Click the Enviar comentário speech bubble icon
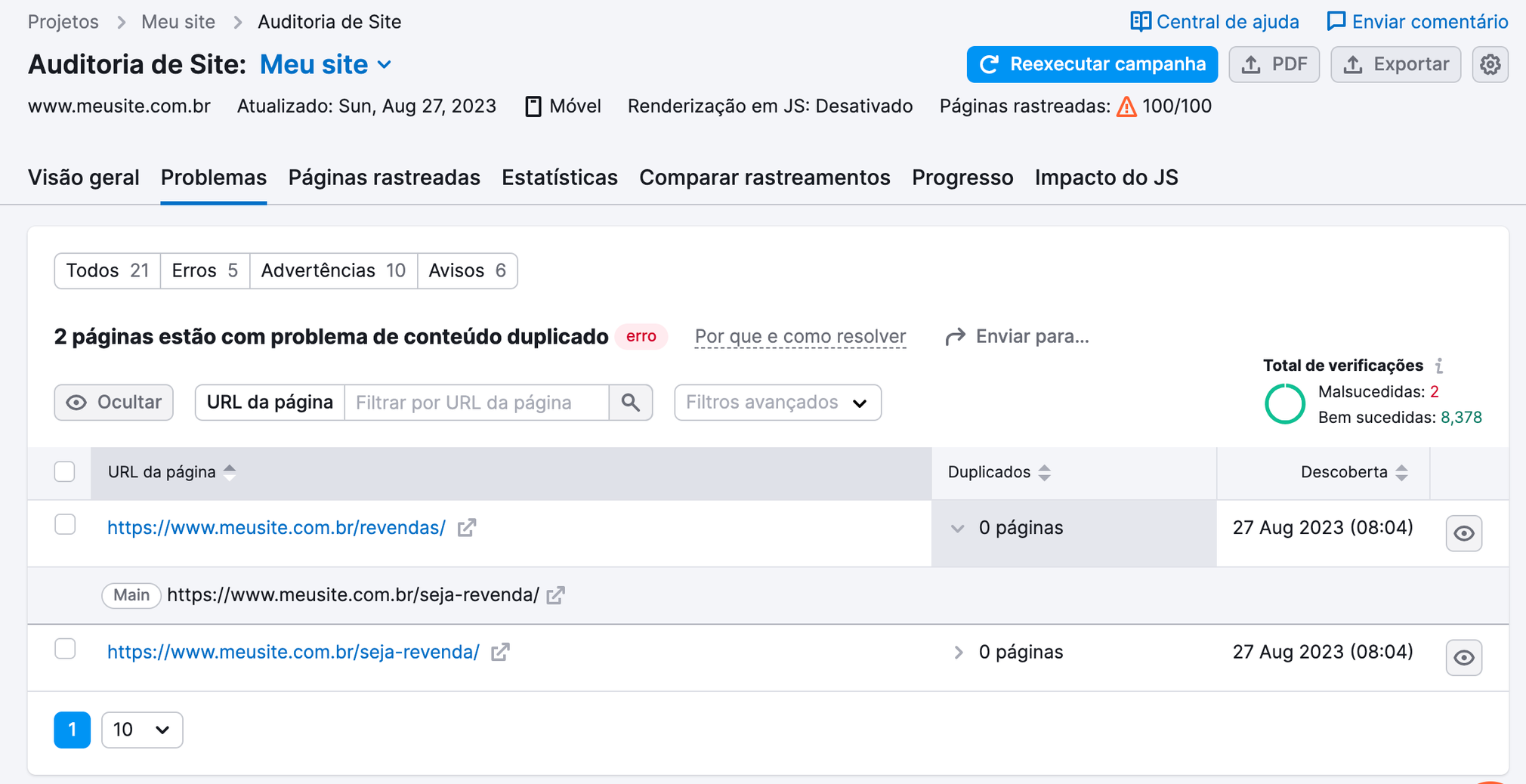Image resolution: width=1526 pixels, height=784 pixels. click(1337, 21)
